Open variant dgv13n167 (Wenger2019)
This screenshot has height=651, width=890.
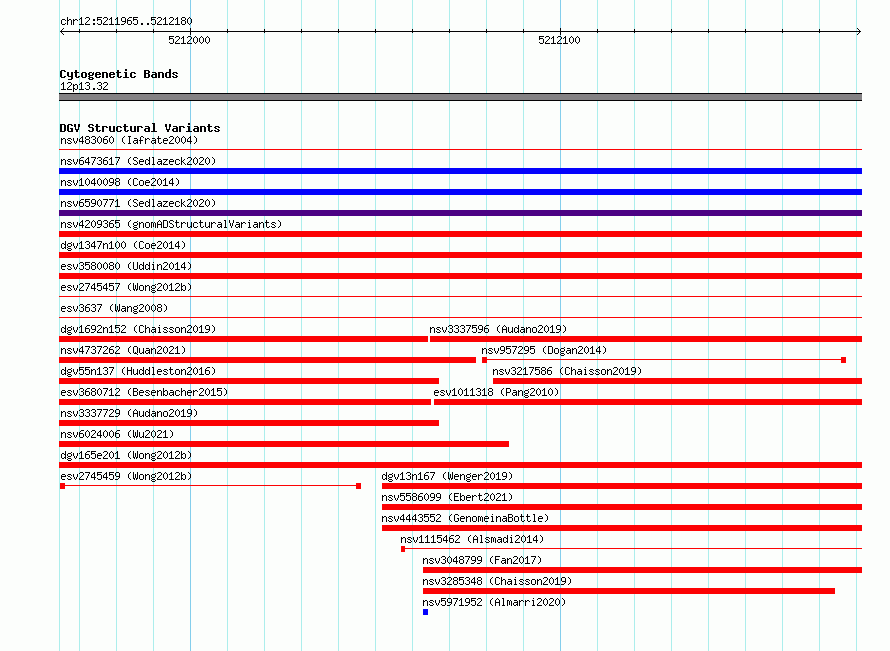pos(447,476)
